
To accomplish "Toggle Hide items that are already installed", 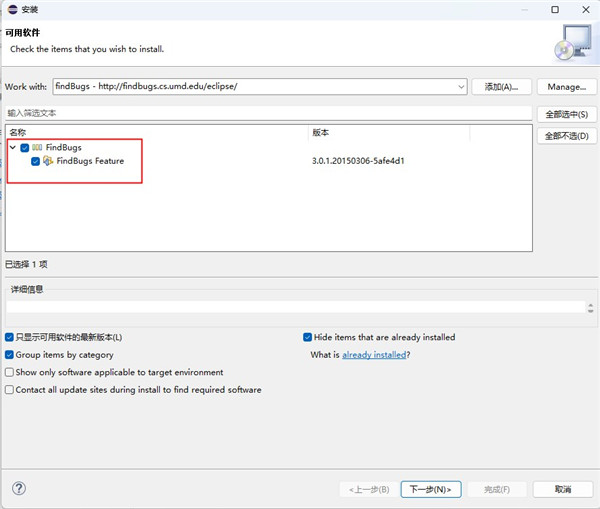I will click(307, 337).
